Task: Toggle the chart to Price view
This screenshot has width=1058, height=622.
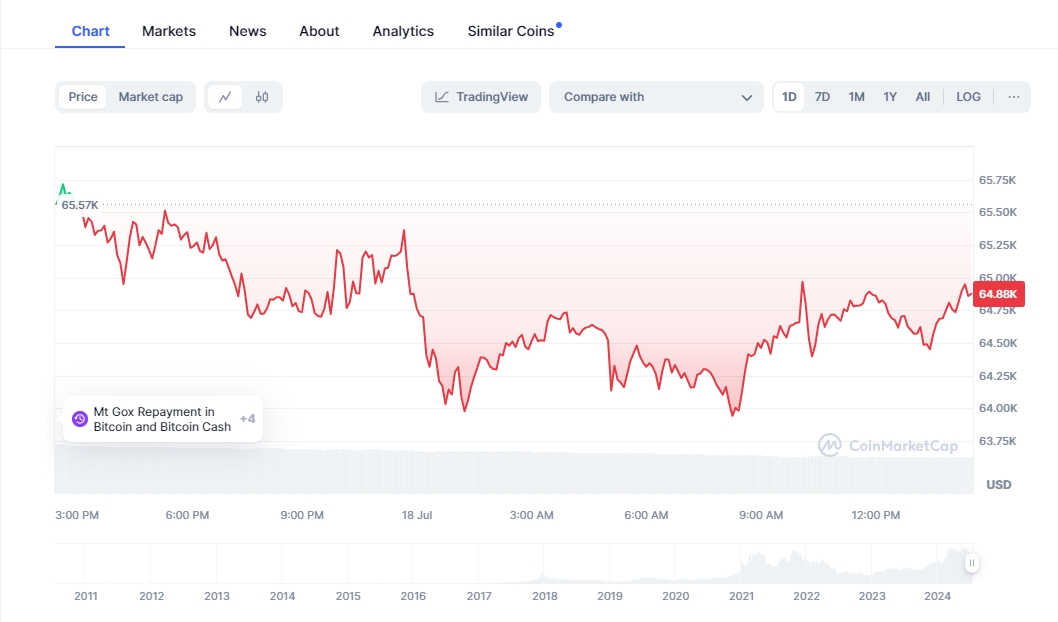Action: (83, 97)
